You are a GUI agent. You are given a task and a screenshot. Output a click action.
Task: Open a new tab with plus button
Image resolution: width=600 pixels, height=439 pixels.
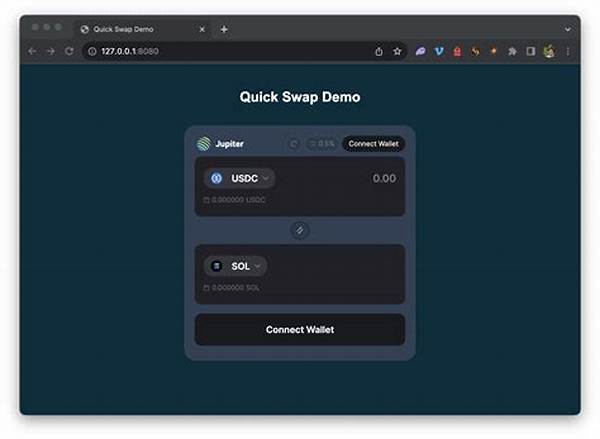click(x=224, y=29)
